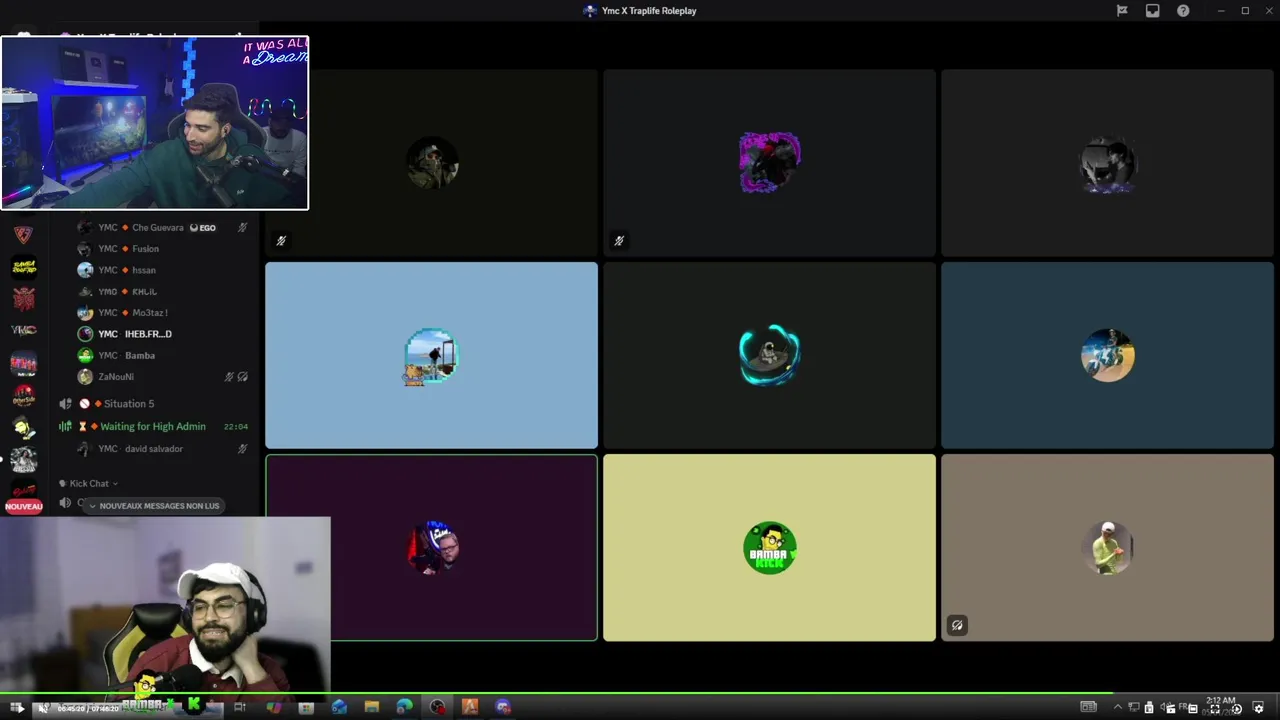1280x720 pixels.
Task: Open the YMC server icon
Action: tap(24, 330)
